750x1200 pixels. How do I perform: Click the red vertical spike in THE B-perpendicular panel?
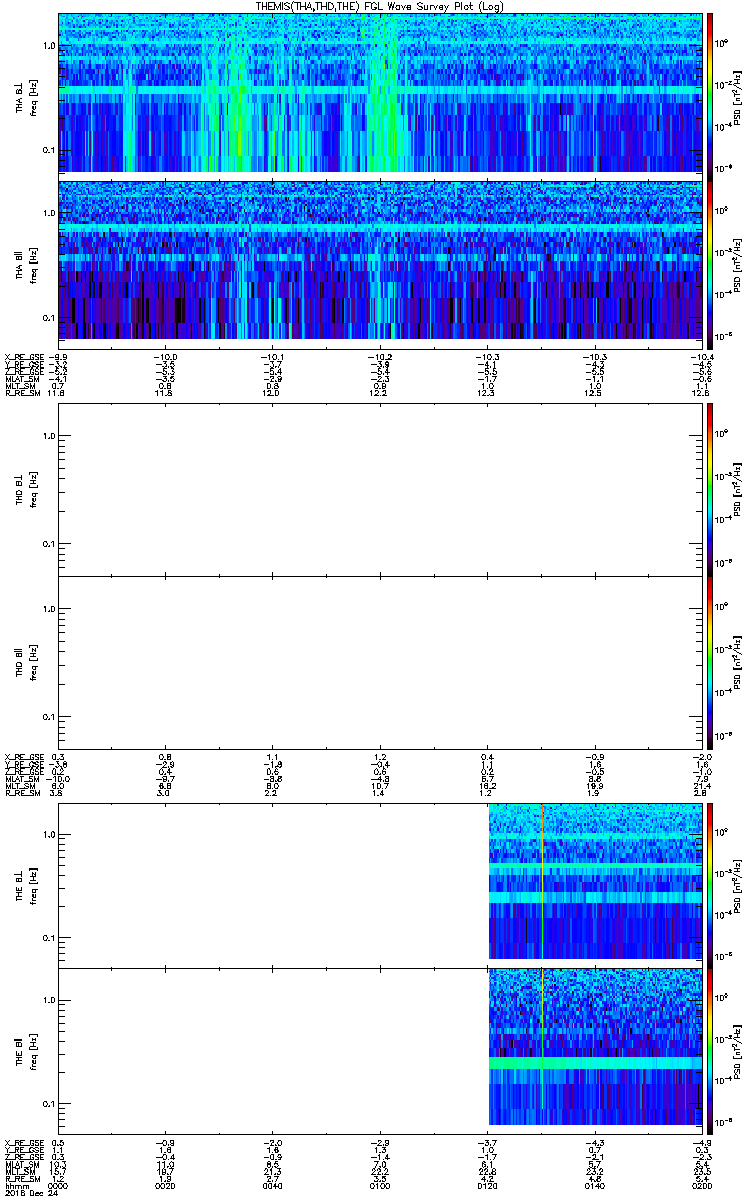541,882
